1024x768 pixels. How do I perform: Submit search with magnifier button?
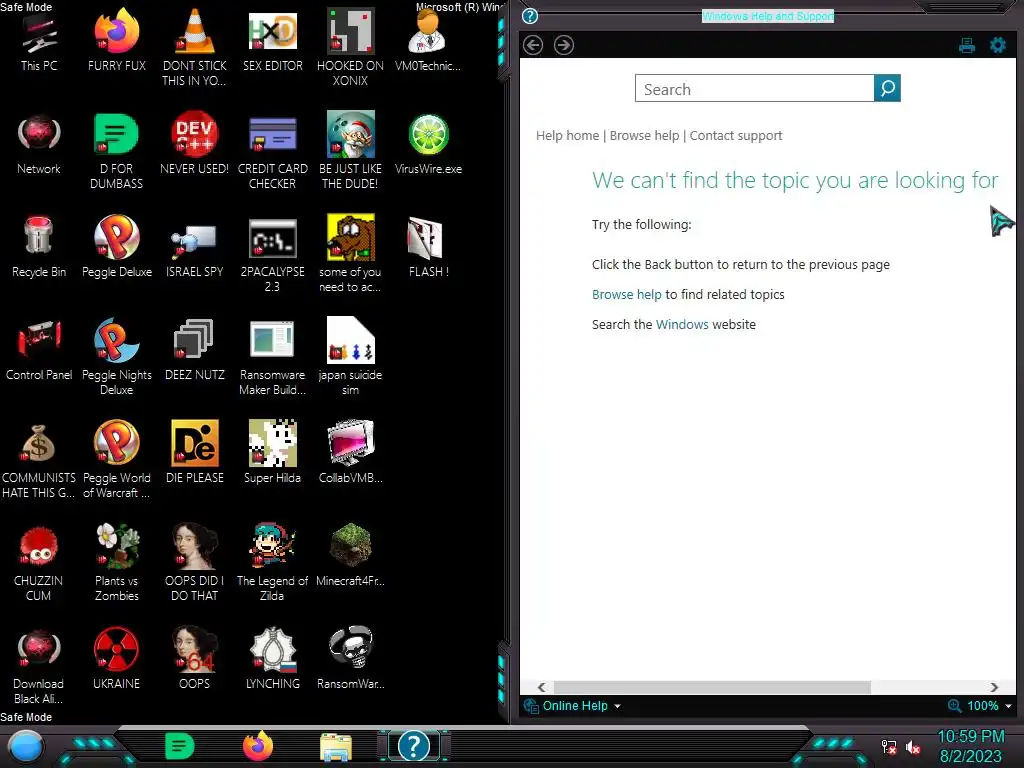tap(887, 88)
